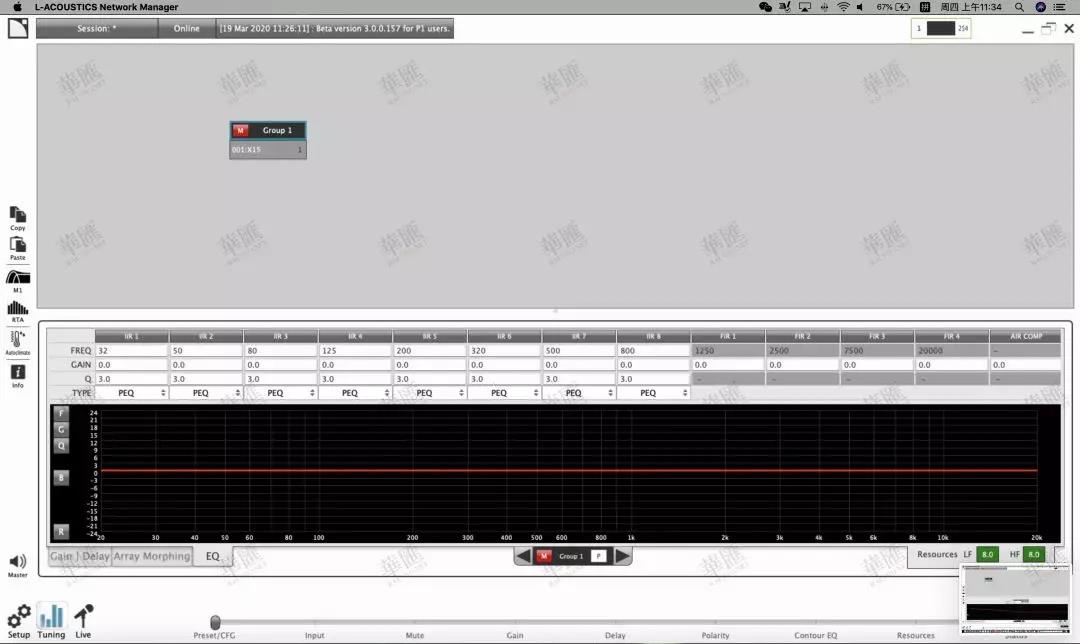This screenshot has width=1080, height=644.
Task: Switch to the Gain tab
Action: (x=62, y=556)
